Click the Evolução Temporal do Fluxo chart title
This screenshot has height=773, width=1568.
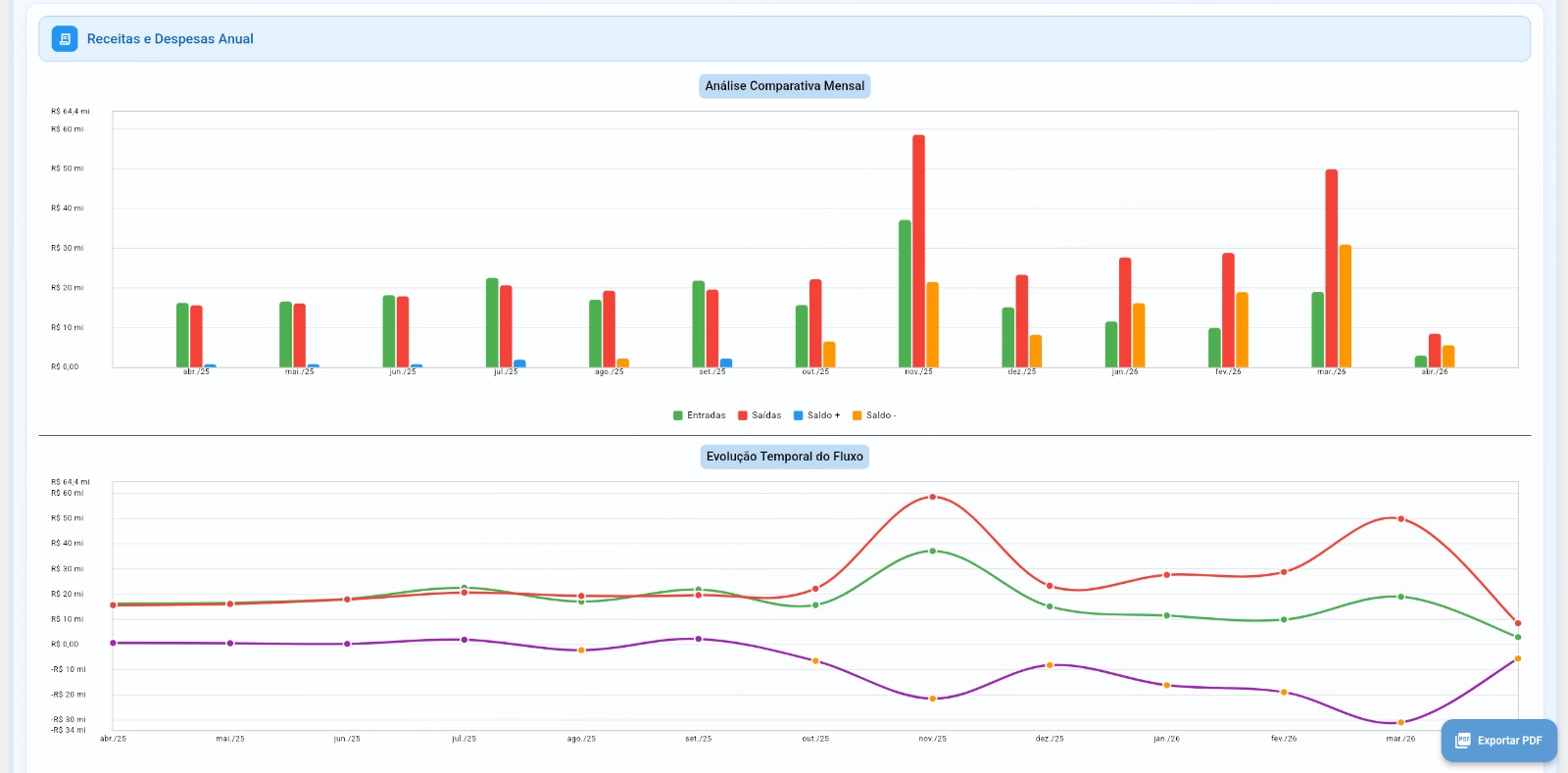pos(784,457)
